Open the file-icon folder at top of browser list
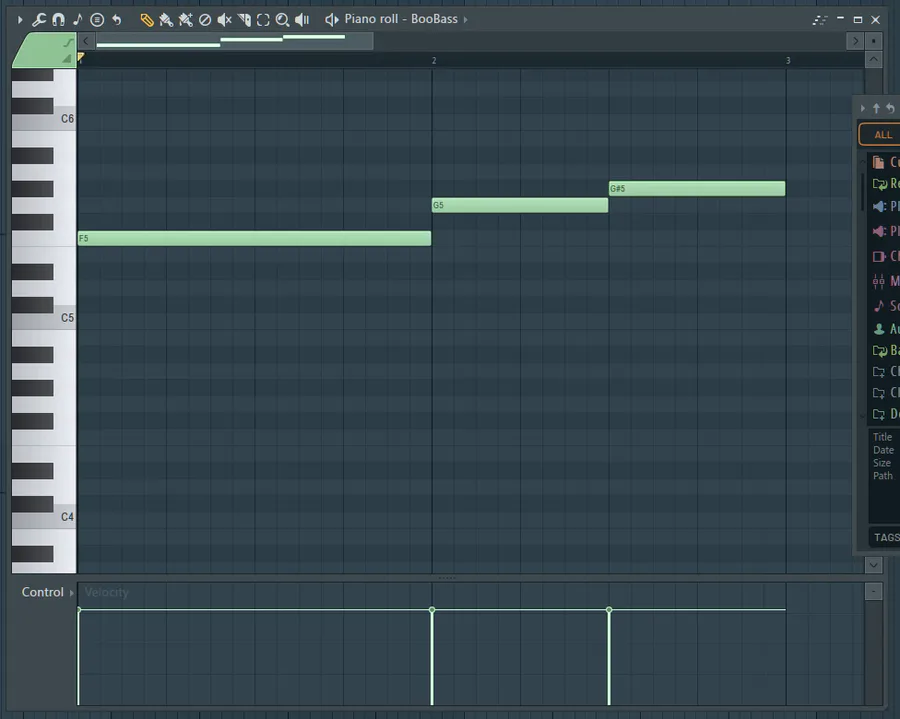The width and height of the screenshot is (900, 719). point(879,162)
